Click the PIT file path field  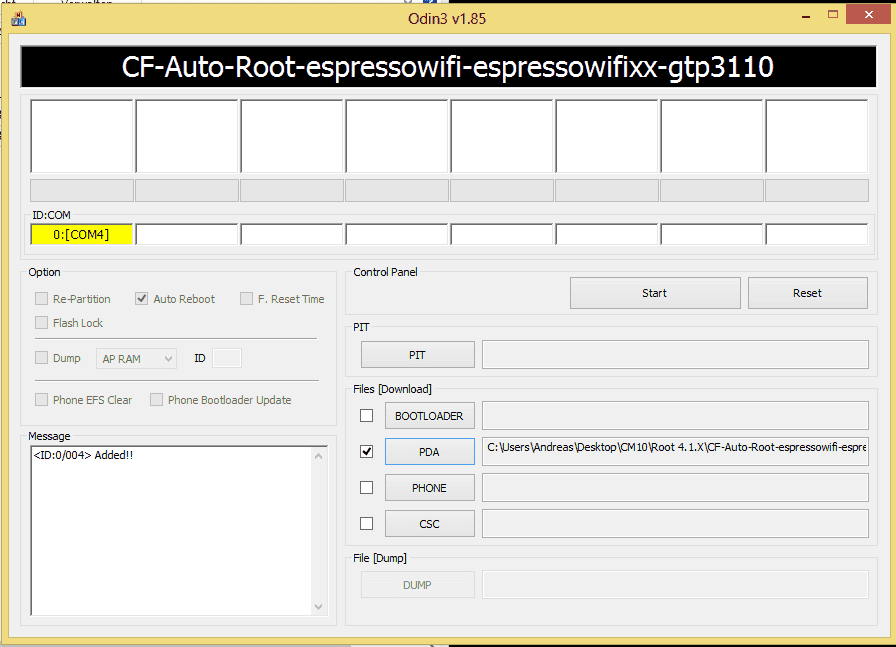point(675,355)
